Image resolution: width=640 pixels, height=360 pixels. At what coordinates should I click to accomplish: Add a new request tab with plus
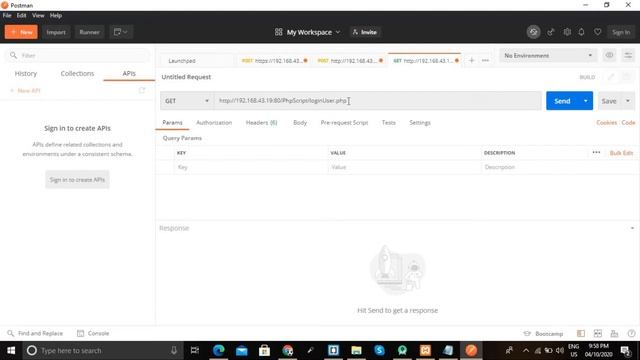click(471, 60)
